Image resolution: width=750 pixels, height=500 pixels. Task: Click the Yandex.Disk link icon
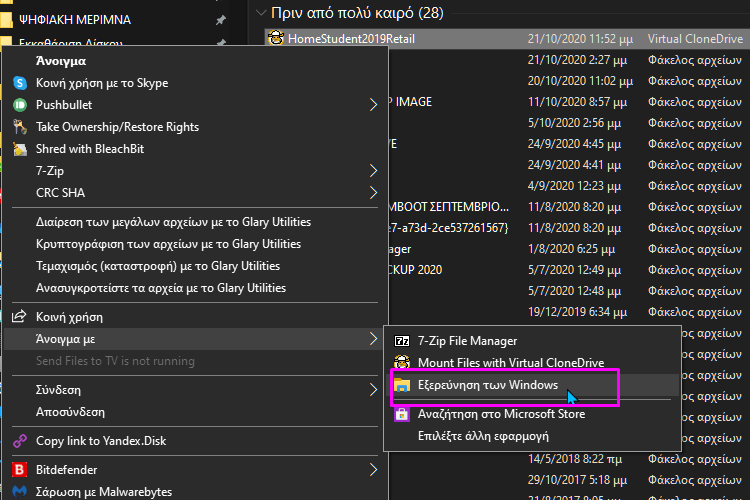coord(20,441)
